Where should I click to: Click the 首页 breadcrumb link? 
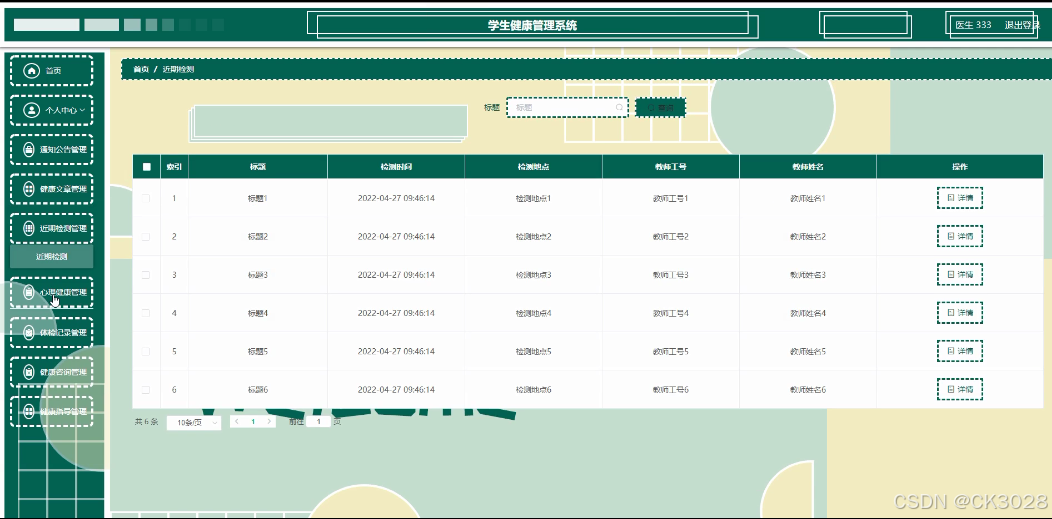[x=140, y=69]
